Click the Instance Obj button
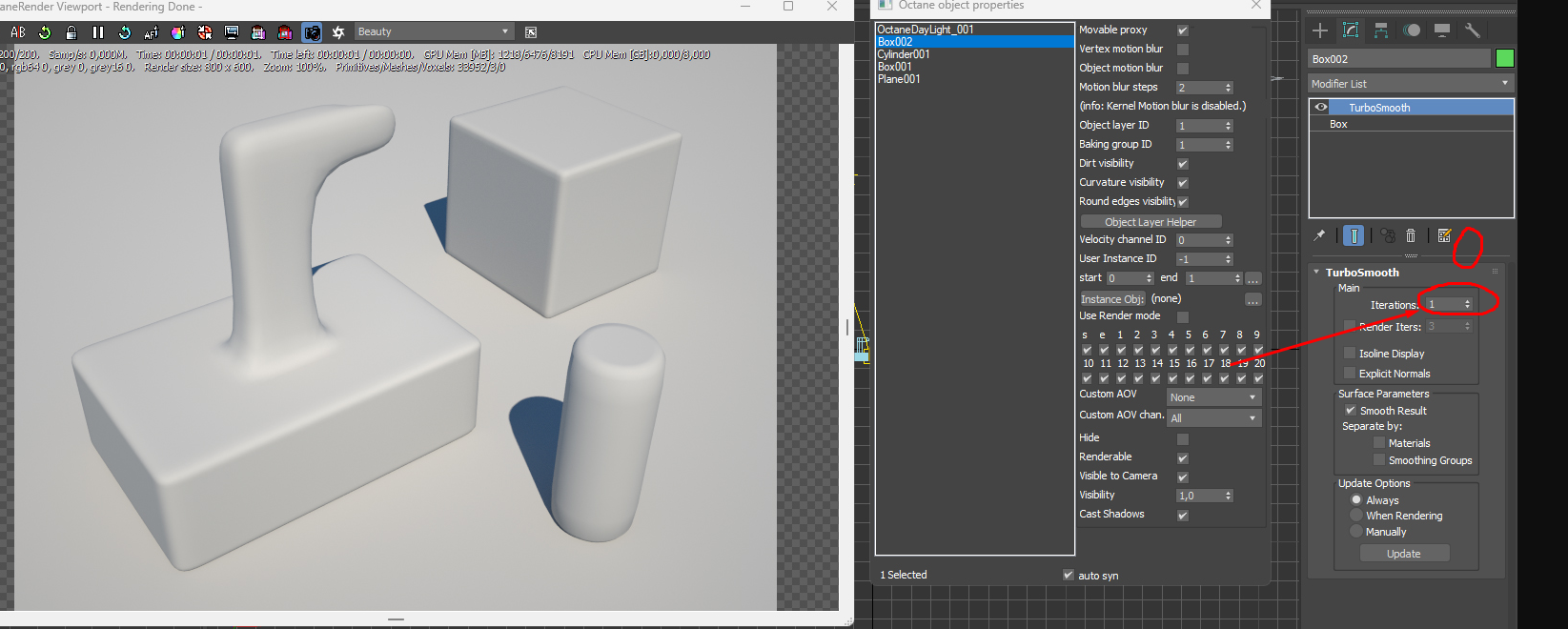The width and height of the screenshot is (1568, 629). [x=1112, y=298]
